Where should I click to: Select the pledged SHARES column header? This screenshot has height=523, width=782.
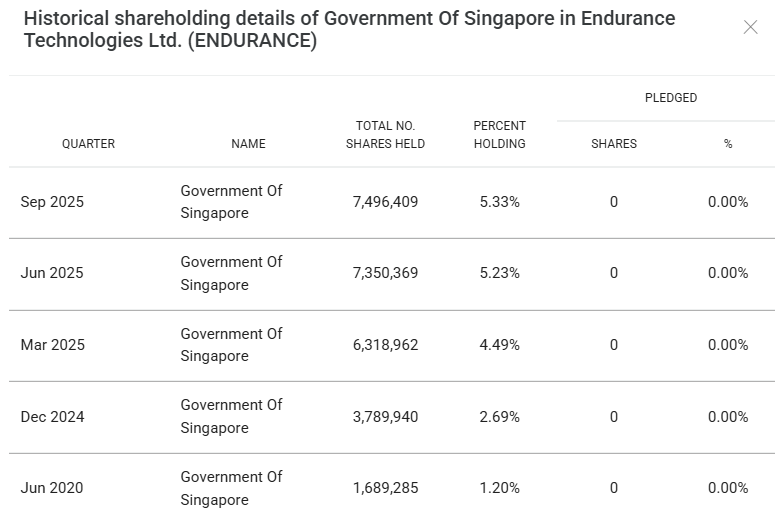tap(614, 144)
